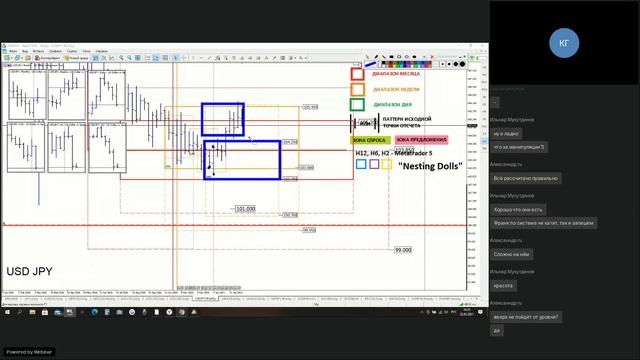
Task: Select the pen tool in drawing overlay
Action: (376, 56)
